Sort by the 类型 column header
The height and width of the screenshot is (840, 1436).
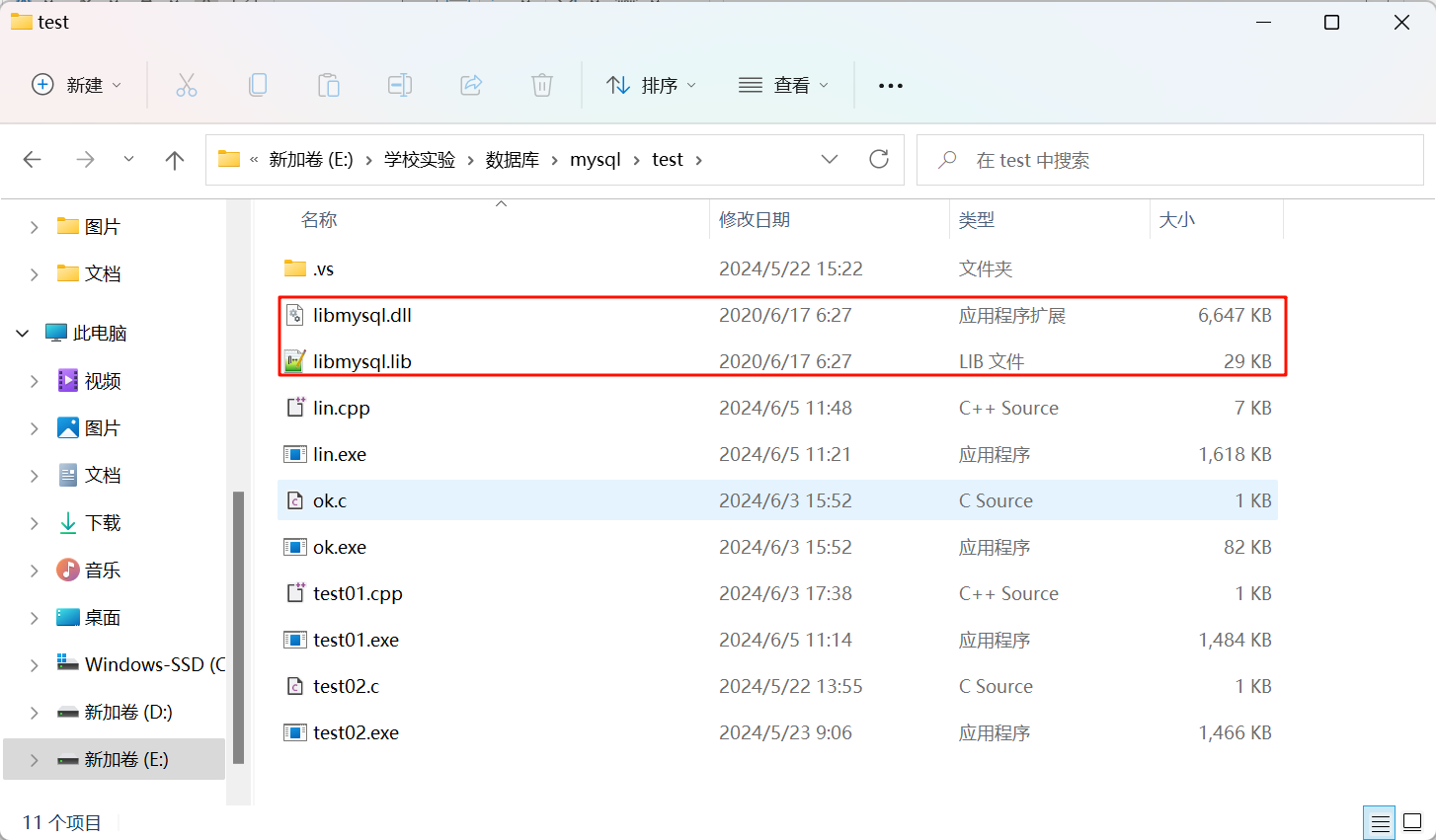977,219
